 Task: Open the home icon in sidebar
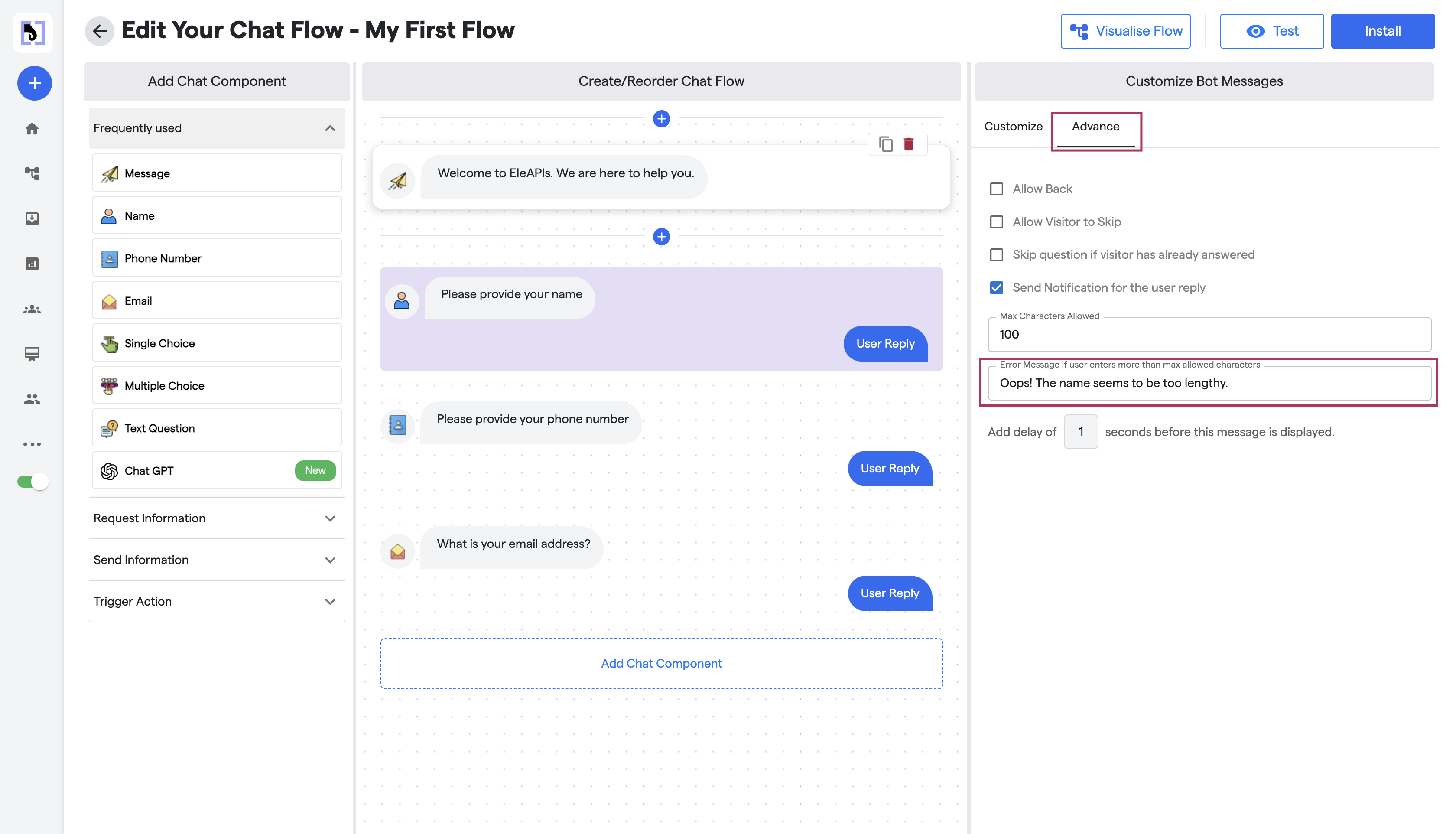(x=32, y=128)
